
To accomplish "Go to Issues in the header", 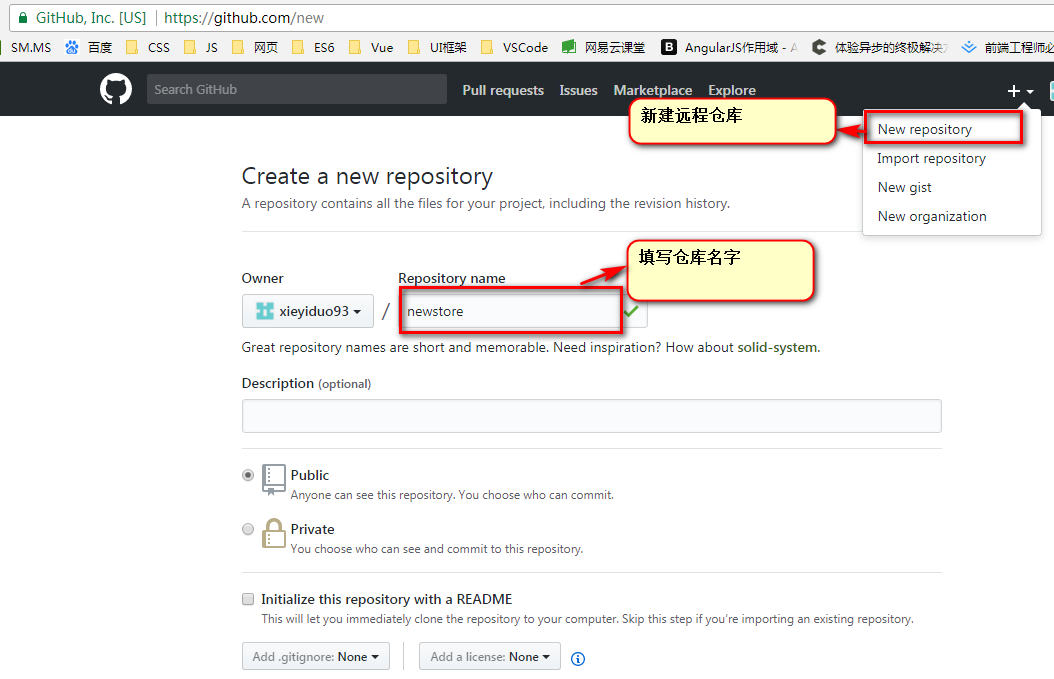I will tap(578, 90).
